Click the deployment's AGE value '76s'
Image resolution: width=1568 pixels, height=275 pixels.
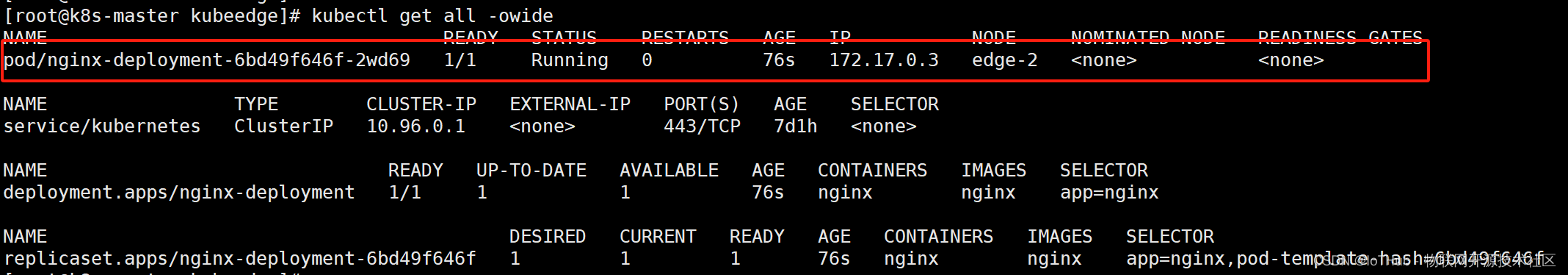(768, 193)
